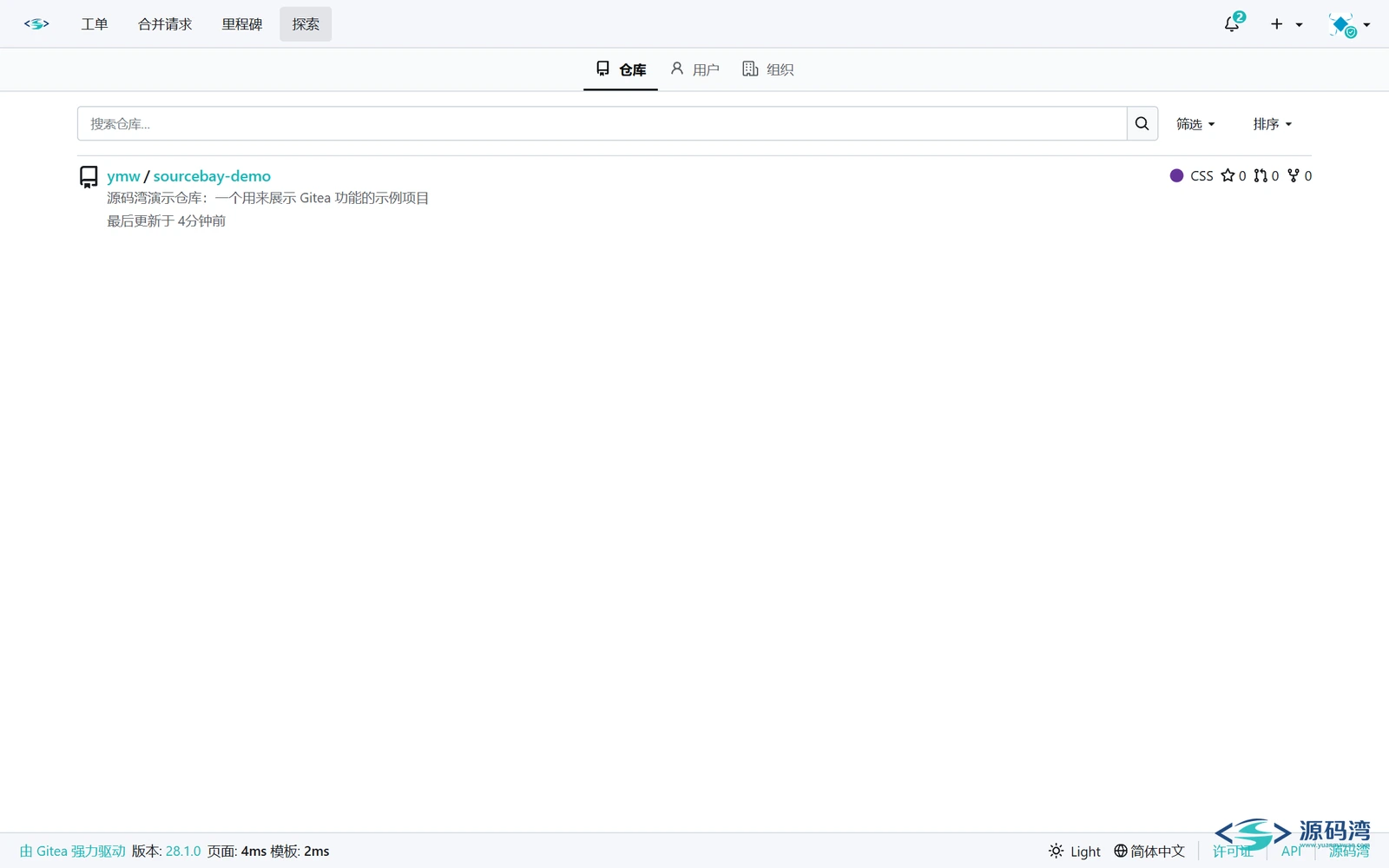Click the repository description text
Image resolution: width=1389 pixels, height=868 pixels.
click(x=267, y=198)
